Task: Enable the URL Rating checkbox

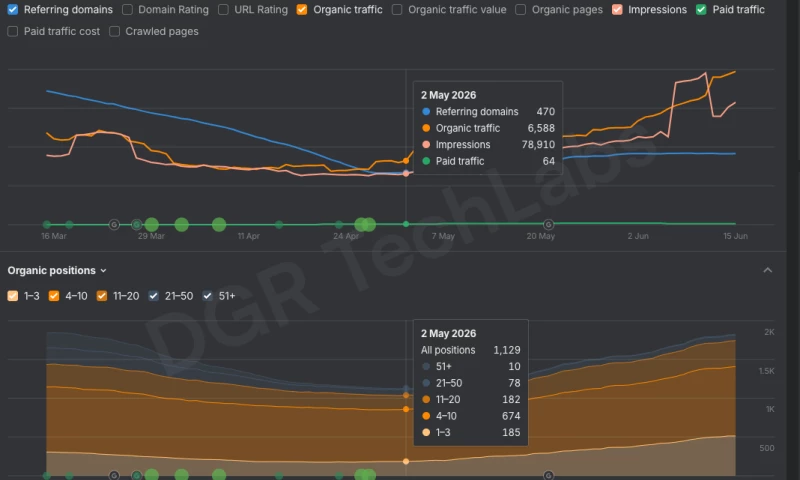Action: click(x=223, y=10)
